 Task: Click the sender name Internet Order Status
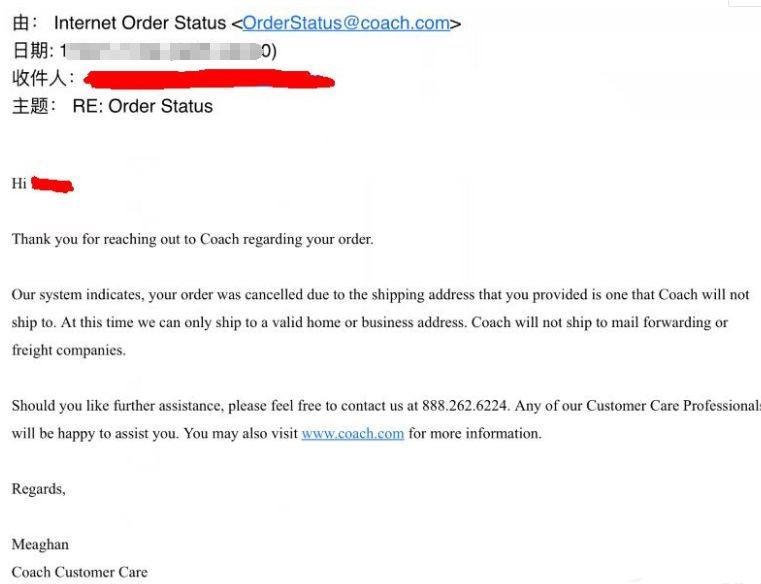click(x=140, y=23)
